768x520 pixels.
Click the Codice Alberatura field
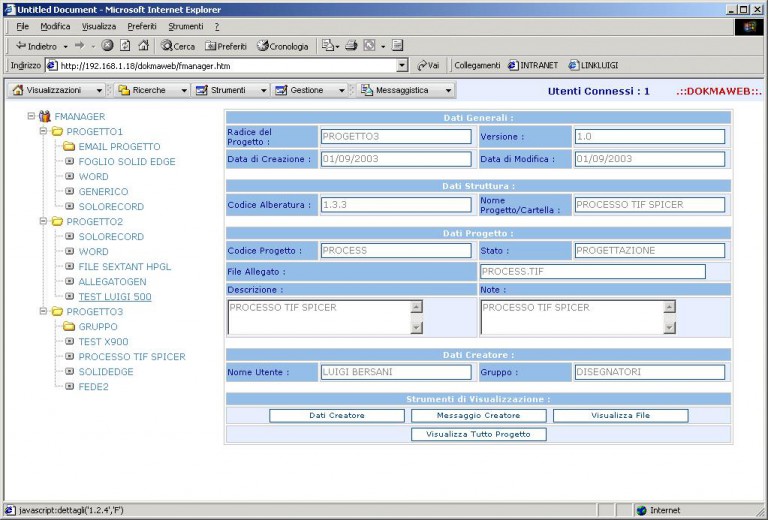point(396,205)
